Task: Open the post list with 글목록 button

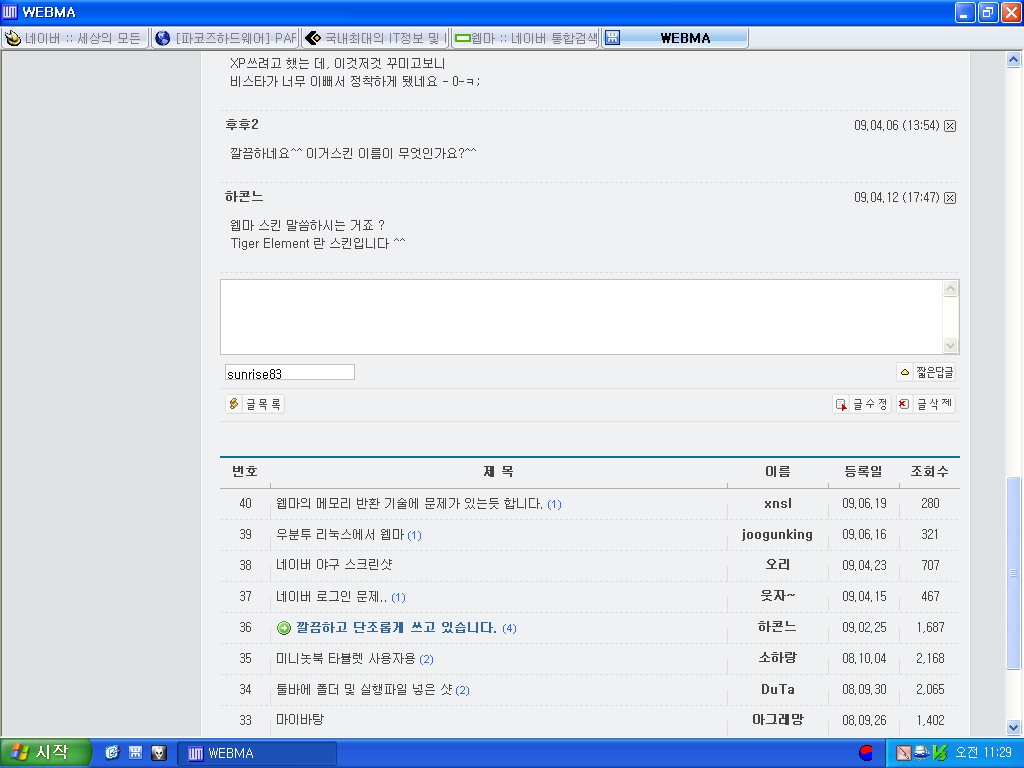Action: [256, 404]
